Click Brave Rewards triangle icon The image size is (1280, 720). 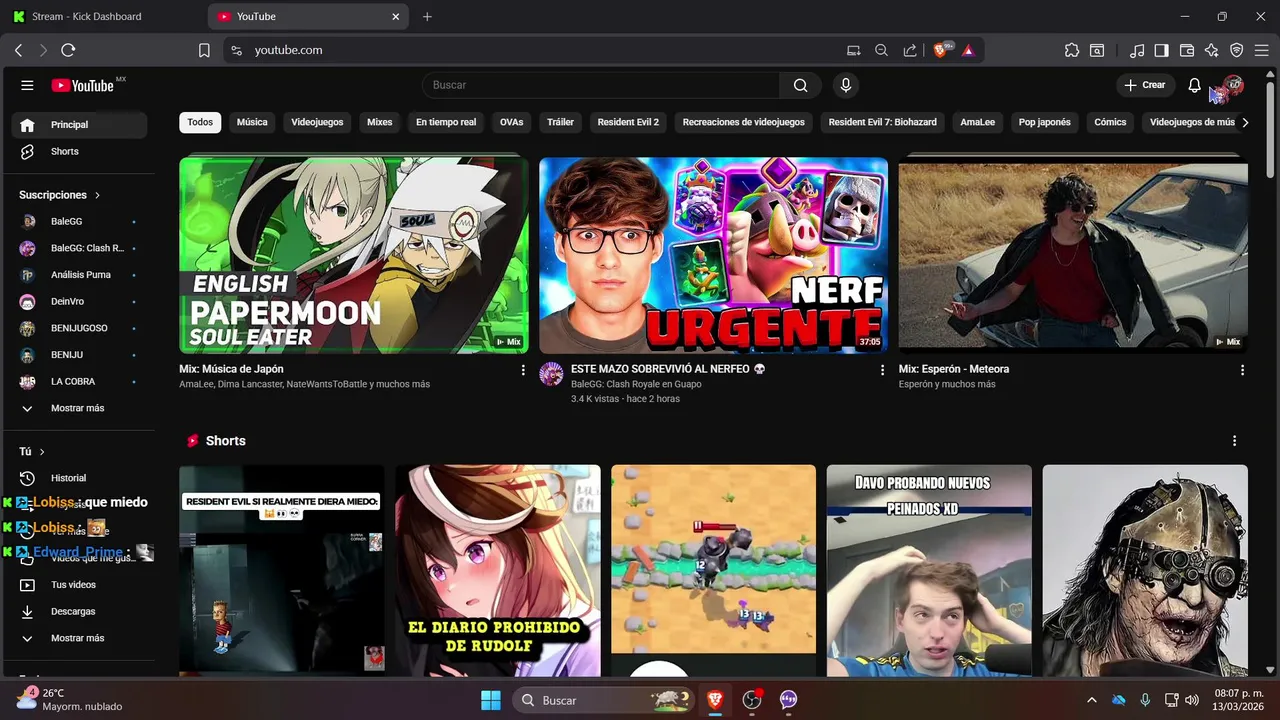click(968, 50)
